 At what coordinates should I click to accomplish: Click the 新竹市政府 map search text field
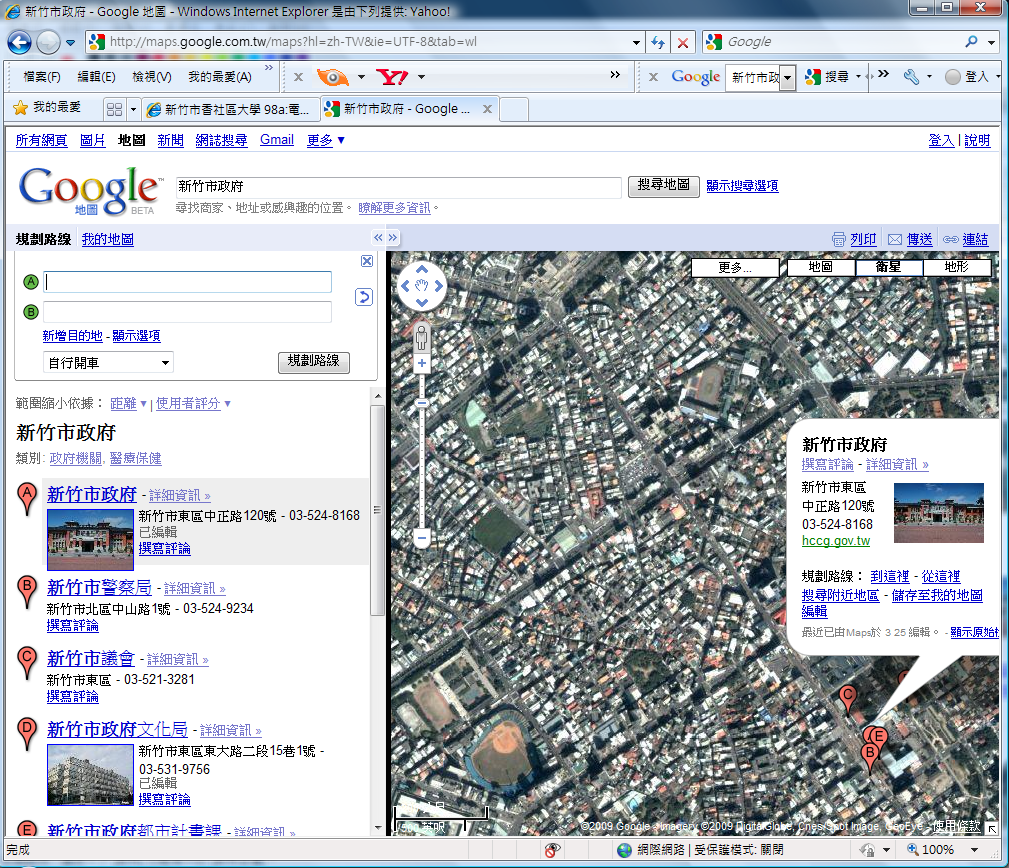[399, 187]
